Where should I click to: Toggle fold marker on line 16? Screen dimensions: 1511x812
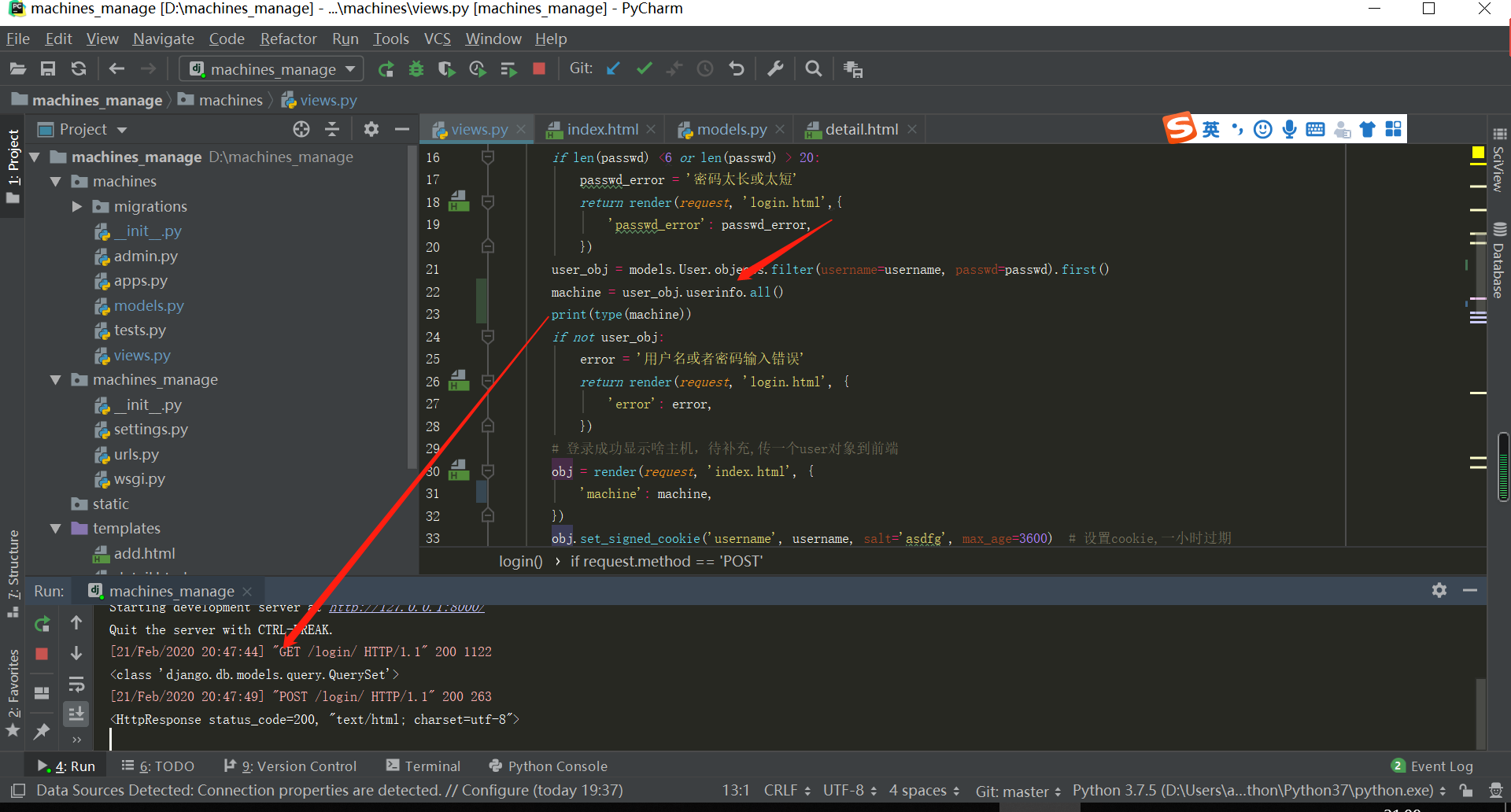click(488, 157)
